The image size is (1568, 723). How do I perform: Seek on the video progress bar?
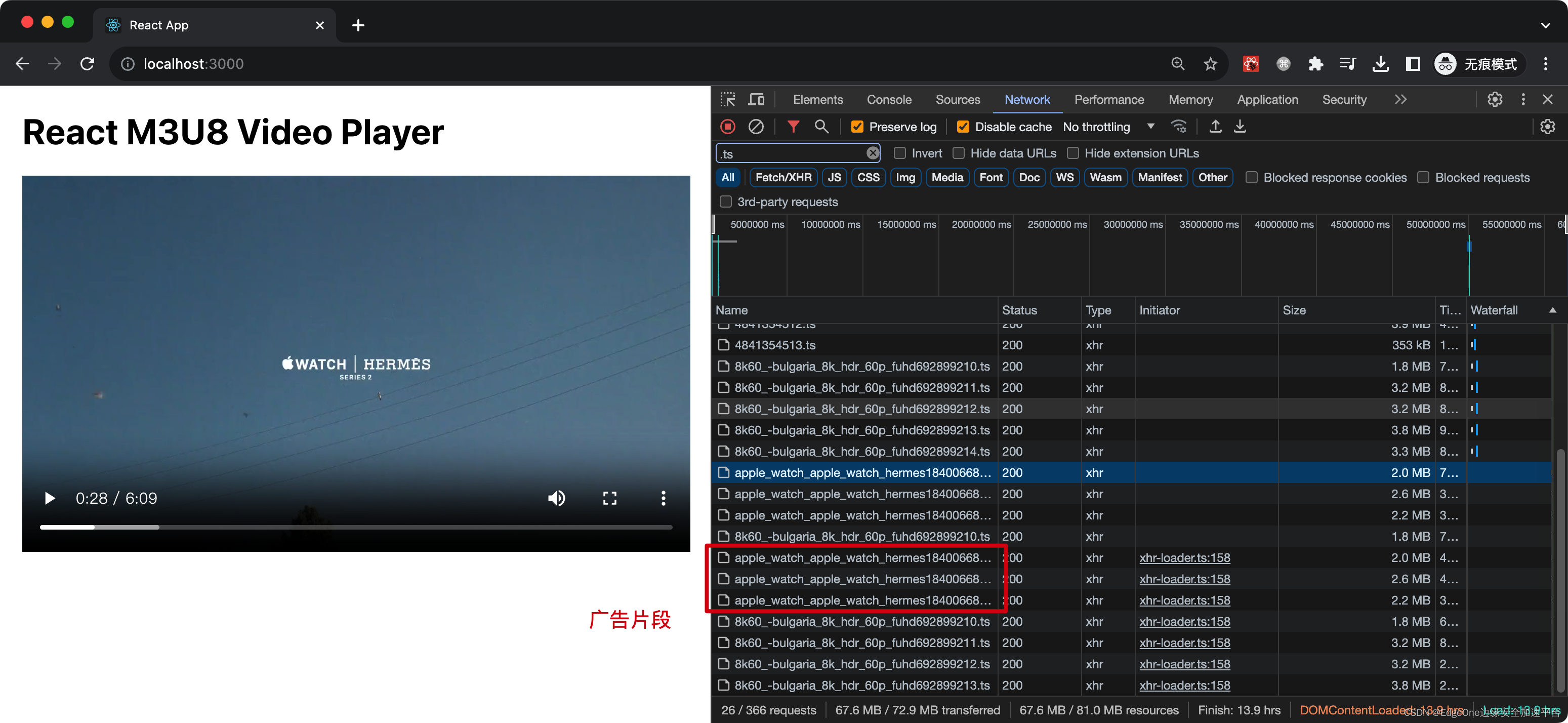(x=356, y=527)
